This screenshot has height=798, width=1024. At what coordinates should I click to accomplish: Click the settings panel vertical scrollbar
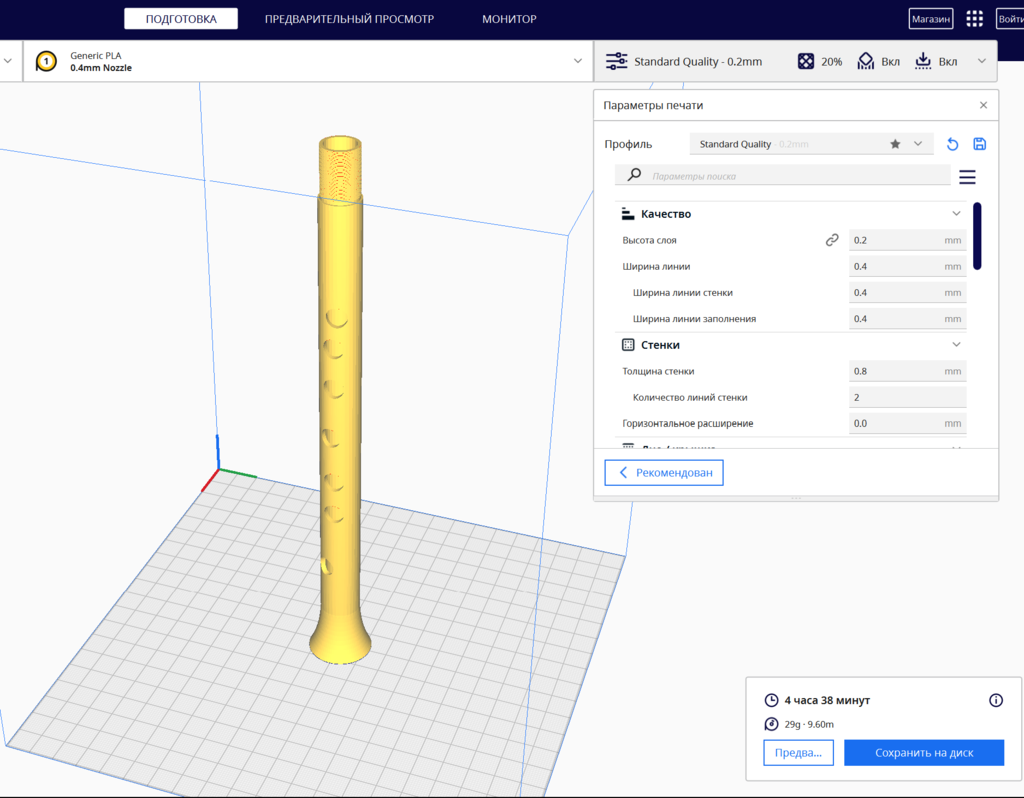point(977,236)
